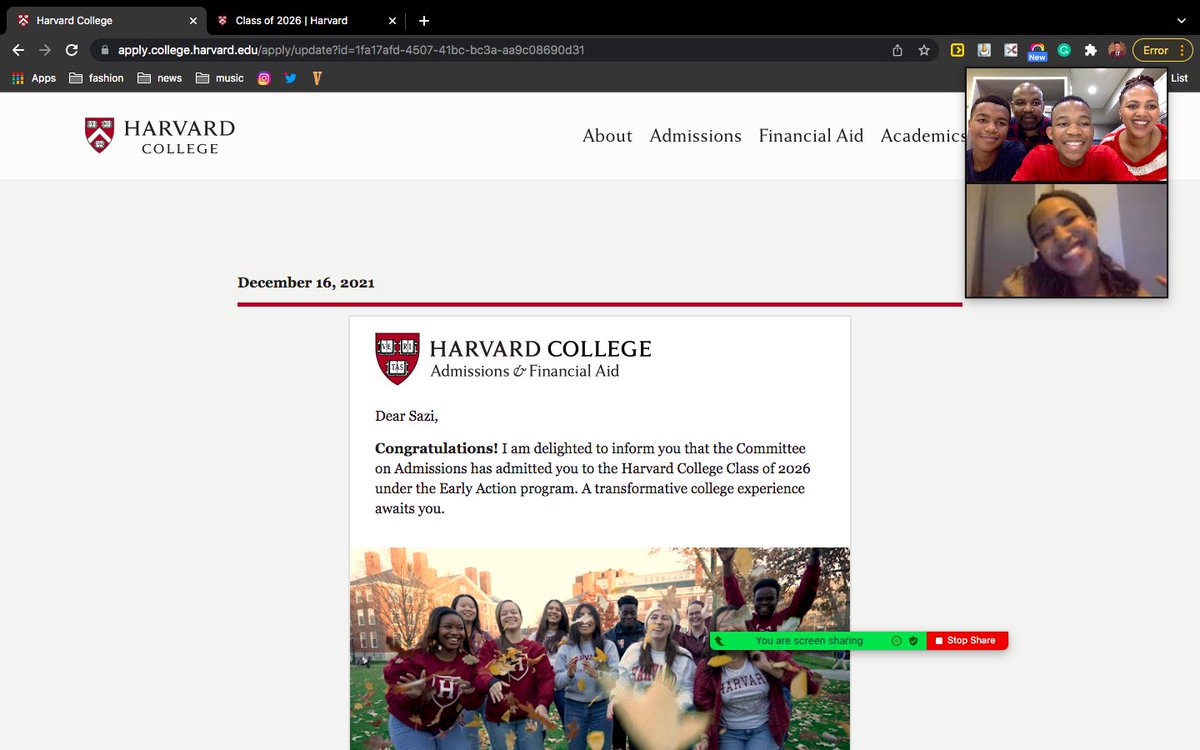Go back using the browser back arrow
Viewport: 1200px width, 750px height.
18,50
